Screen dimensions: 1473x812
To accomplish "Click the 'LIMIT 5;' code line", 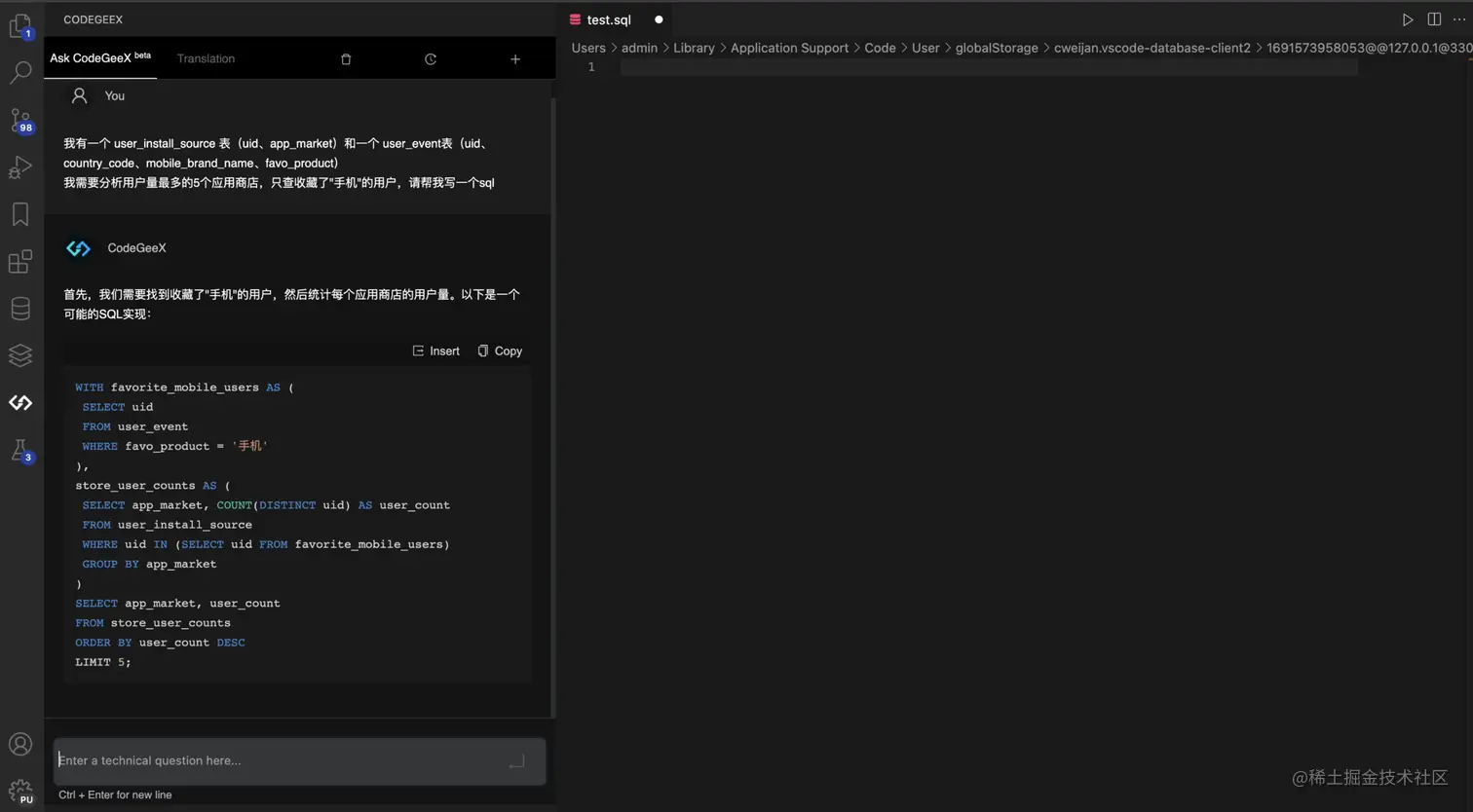I will pyautogui.click(x=103, y=662).
